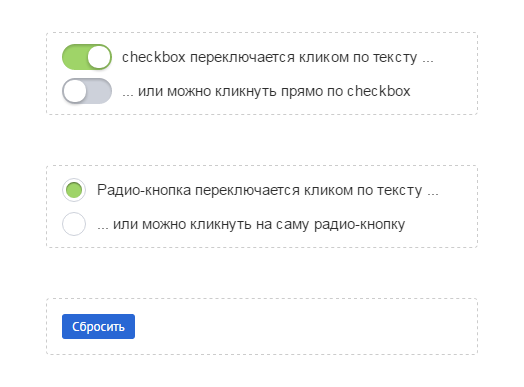Click the word "Радио-кнопка" in the radio label

coord(144,190)
